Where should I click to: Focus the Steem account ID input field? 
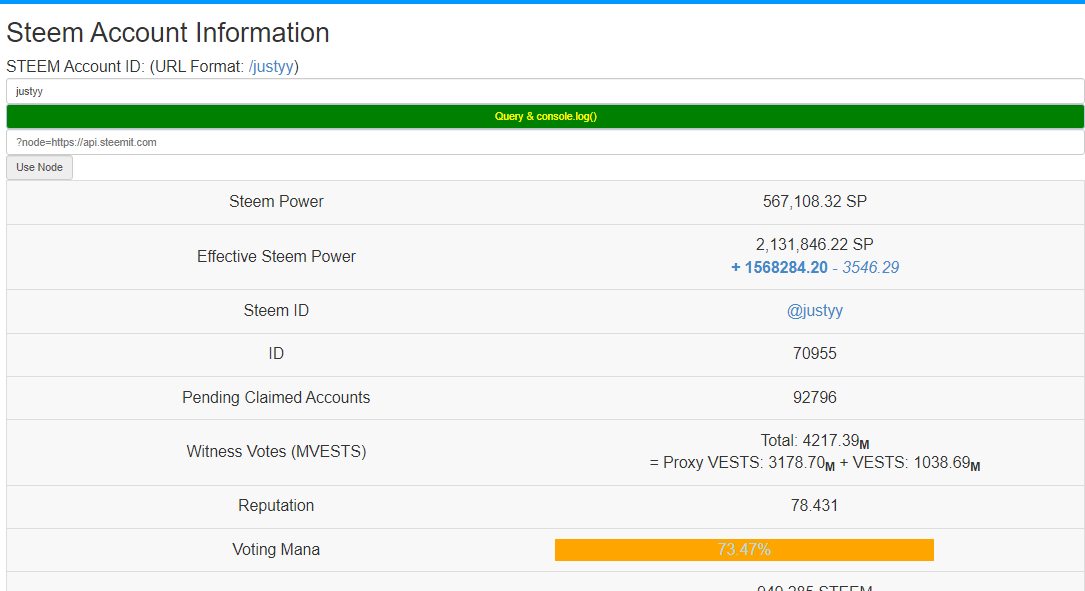[x=545, y=91]
